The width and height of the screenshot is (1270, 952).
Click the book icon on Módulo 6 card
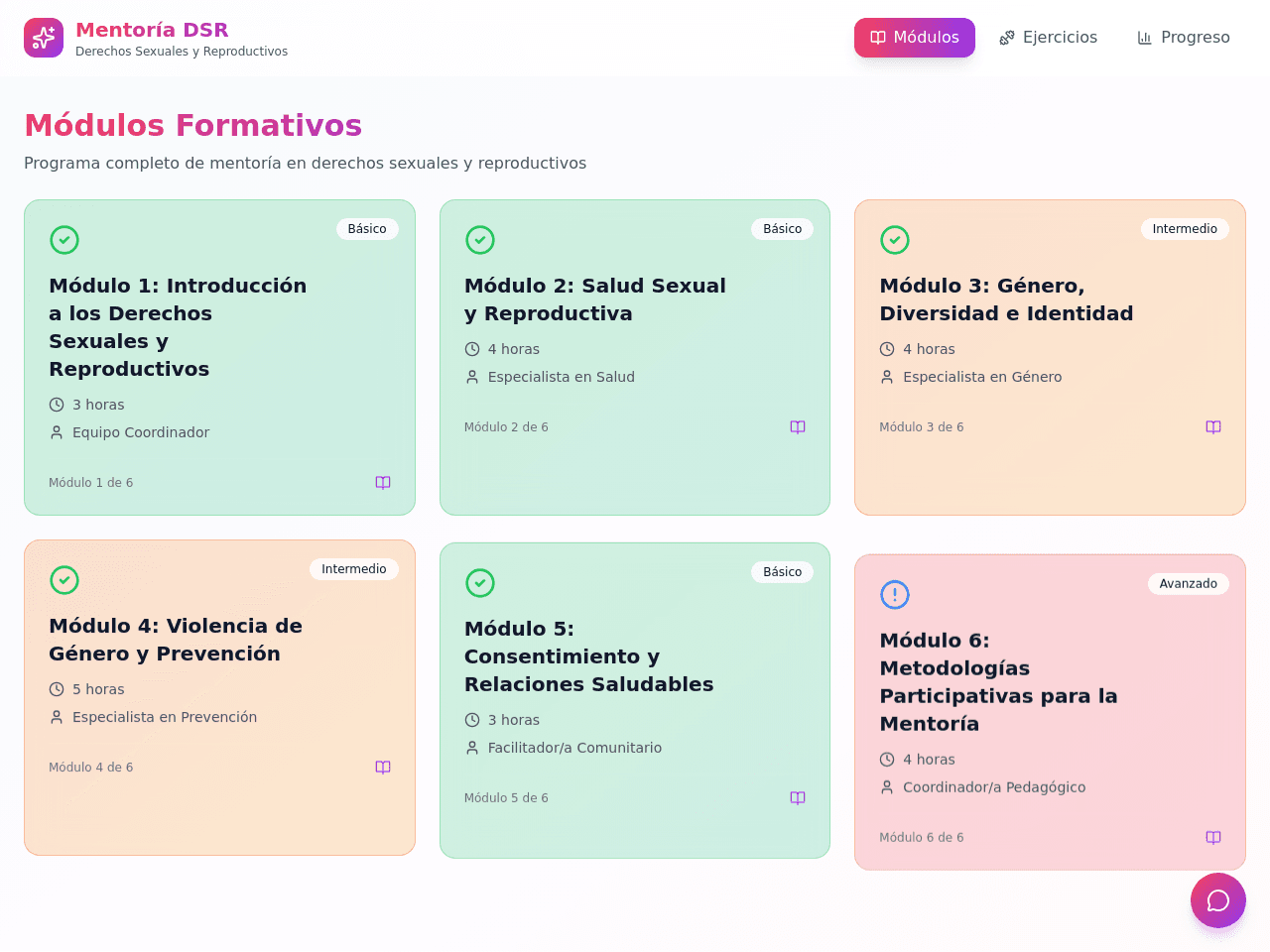[x=1213, y=838]
